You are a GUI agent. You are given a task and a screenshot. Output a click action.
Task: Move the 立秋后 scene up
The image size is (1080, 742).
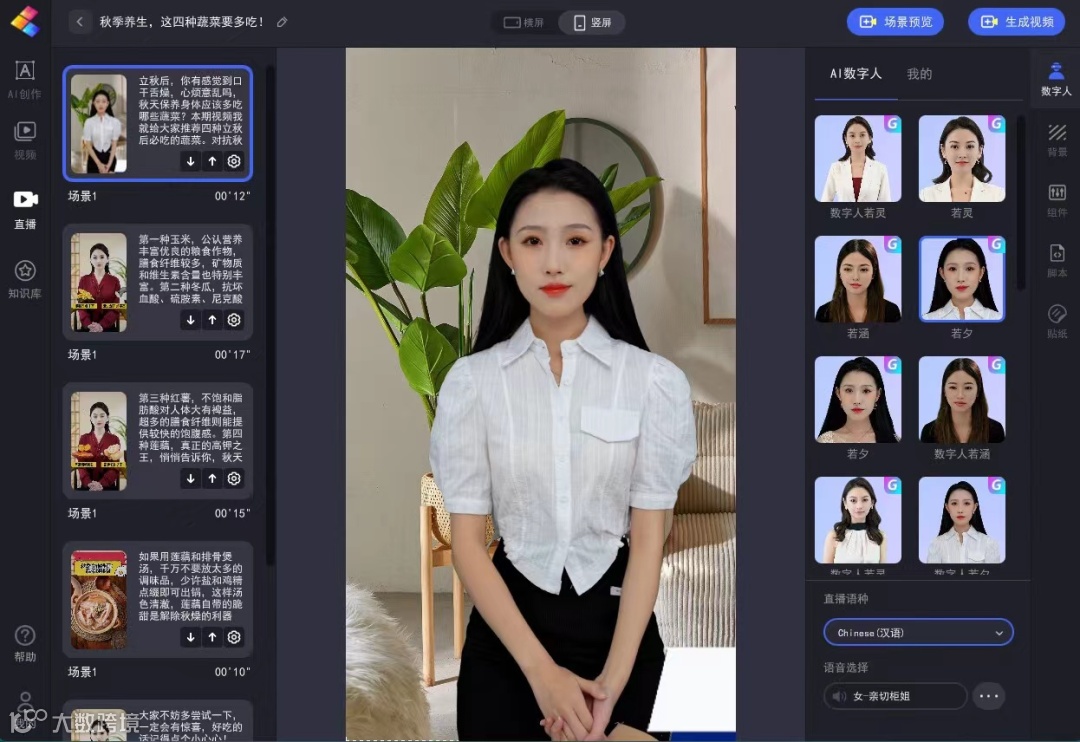point(212,161)
